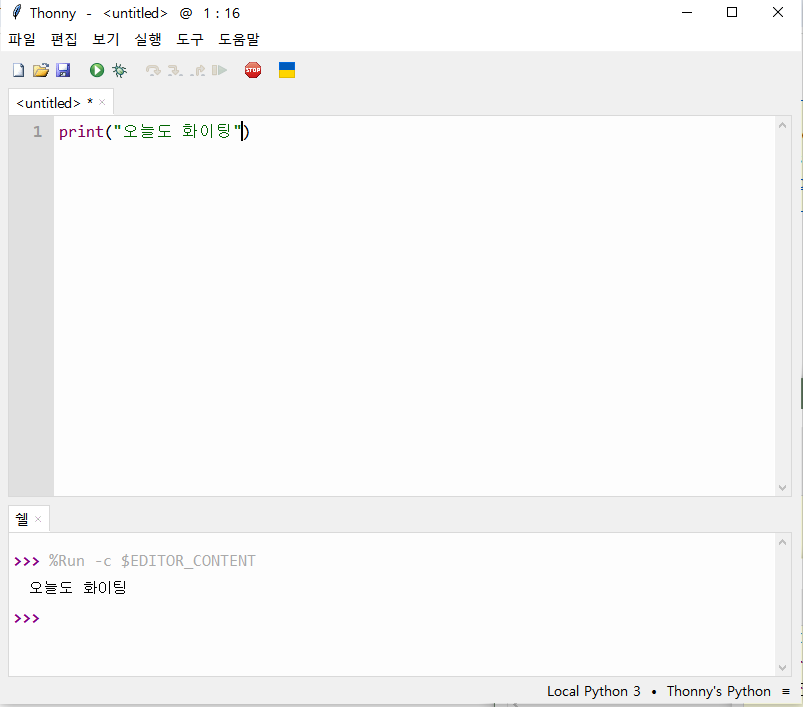Click the hamburger icon in status bar
Screen dimensions: 803x707
[x=786, y=692]
